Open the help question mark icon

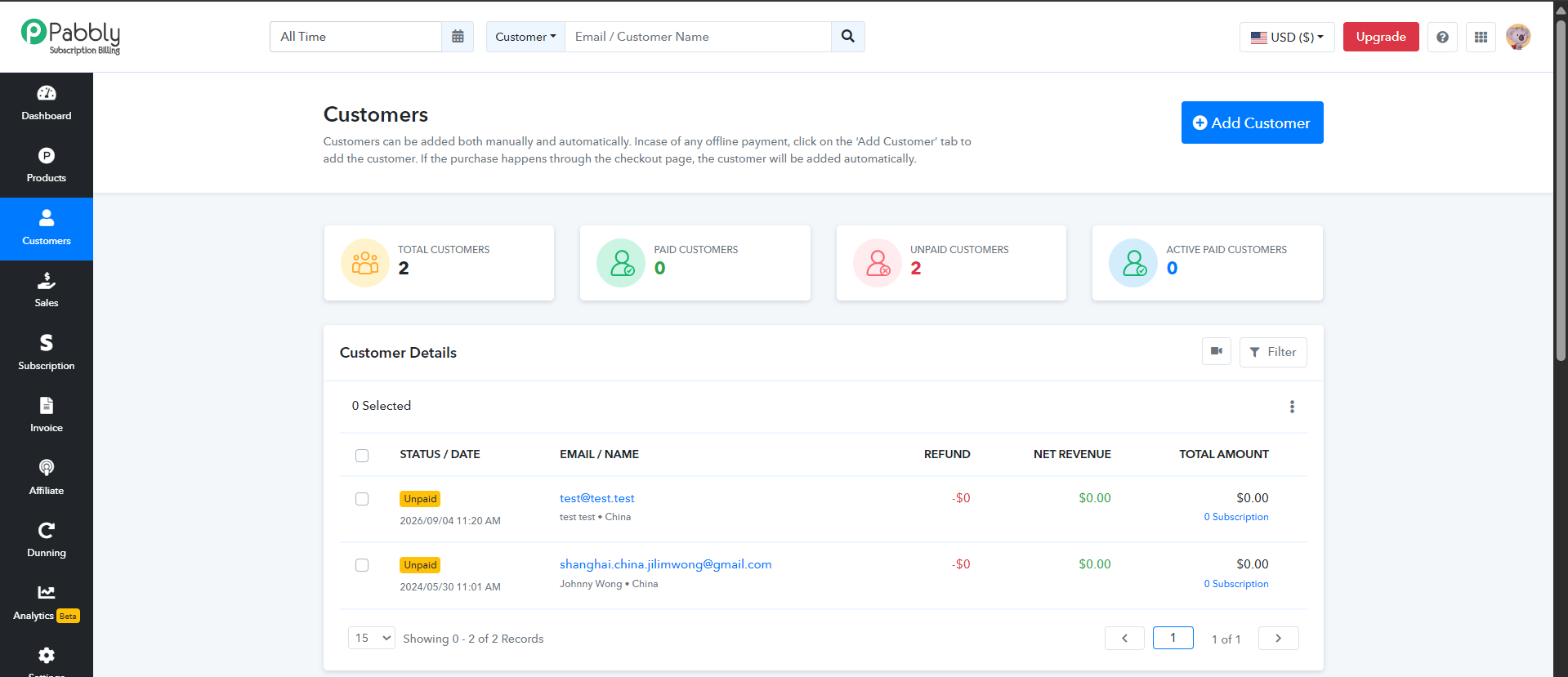(1442, 37)
